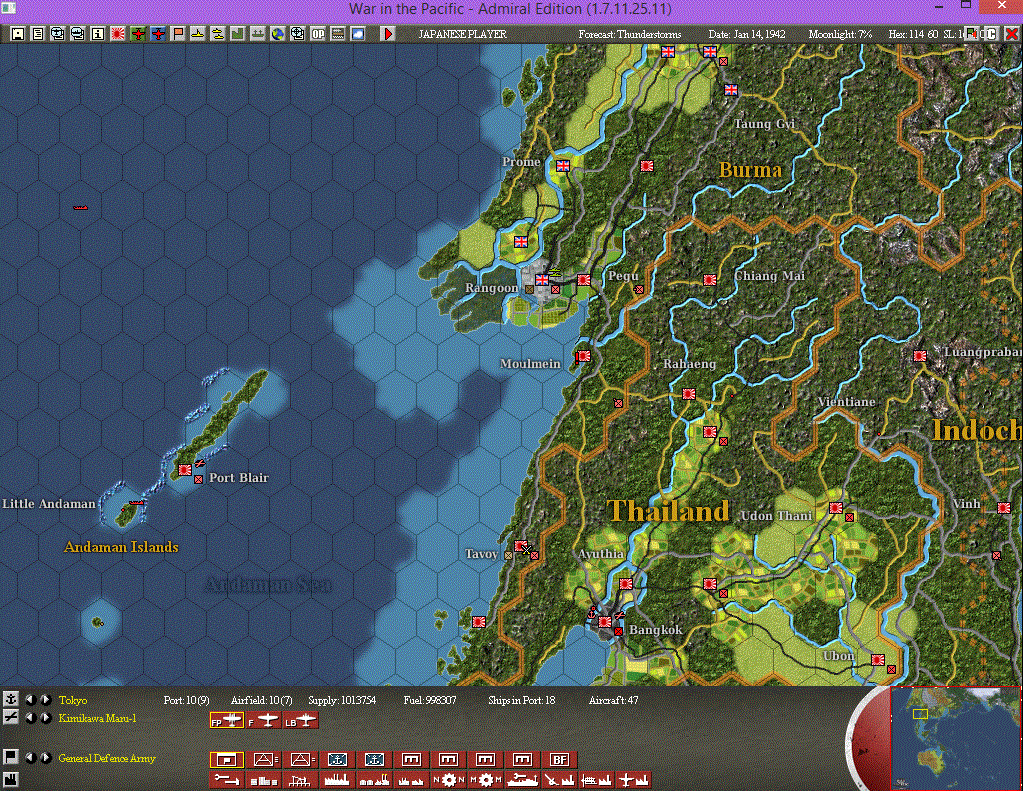Click 'Supply: 1013754' status text
Screen dimensions: 1023x791
point(342,700)
